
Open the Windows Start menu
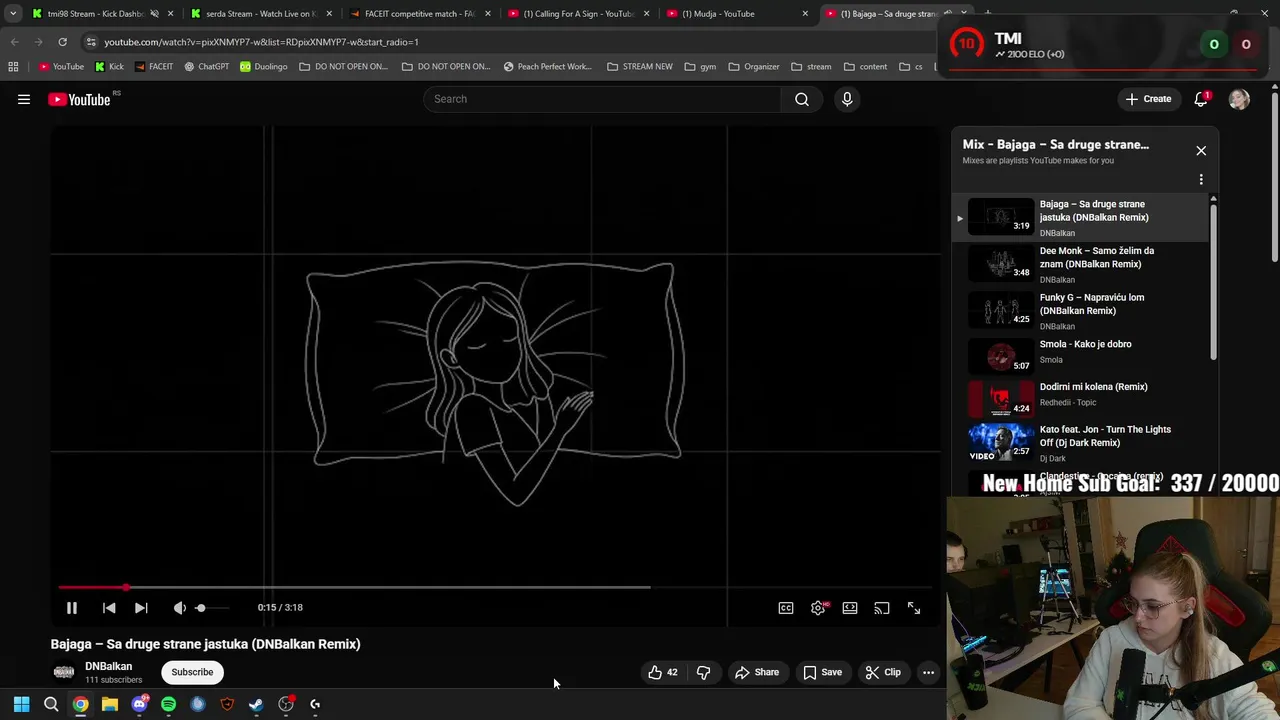21,704
